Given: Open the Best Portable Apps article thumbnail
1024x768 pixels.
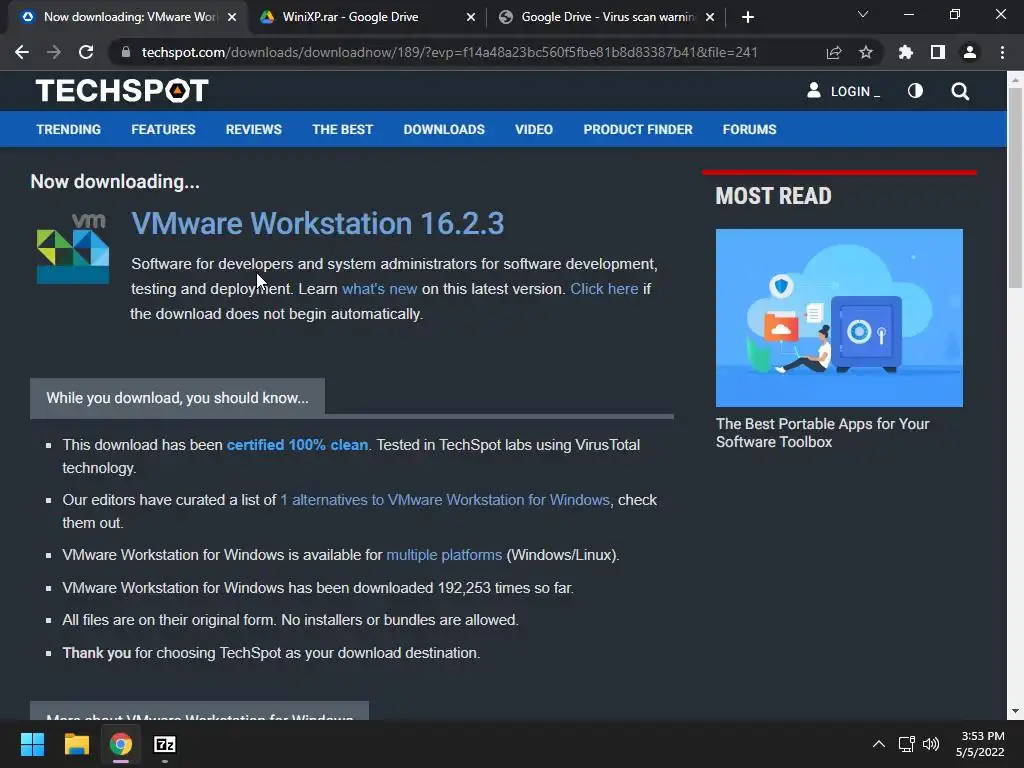Looking at the screenshot, I should (839, 317).
